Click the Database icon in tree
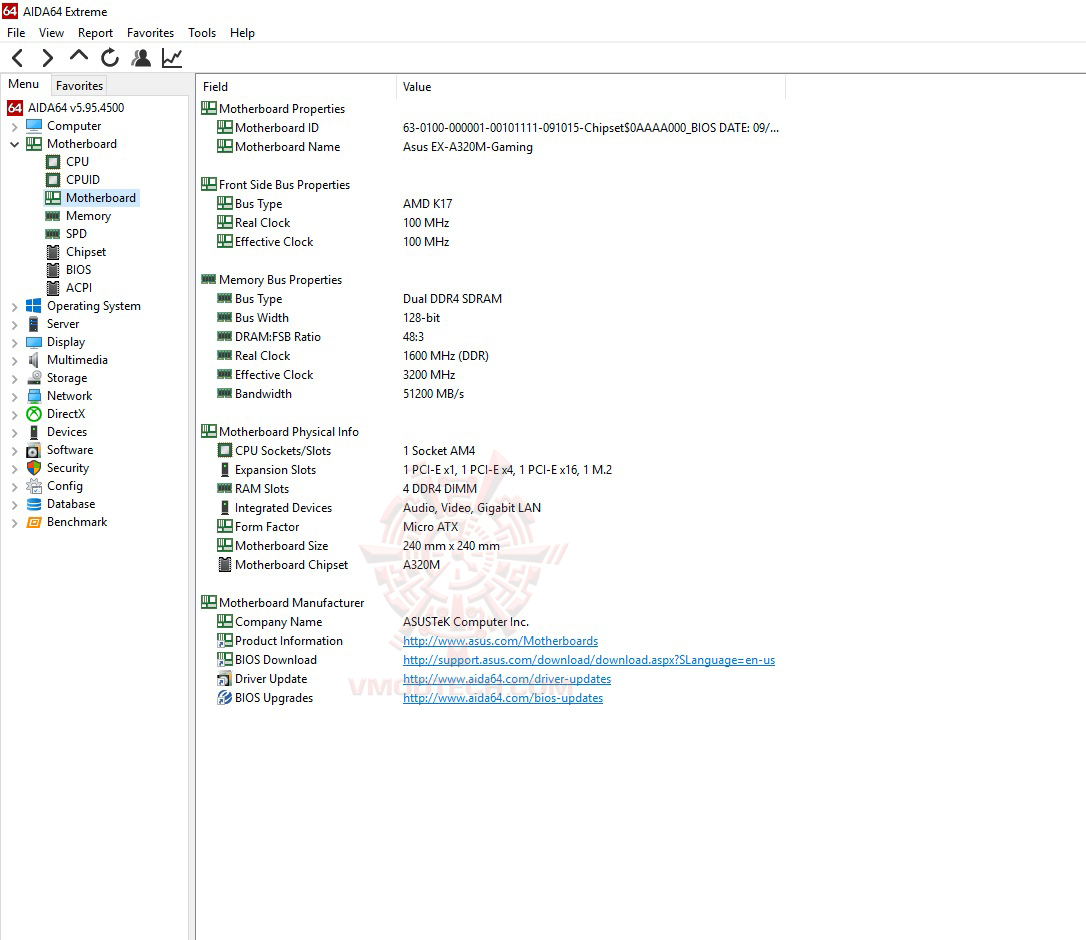1086x940 pixels. [x=34, y=504]
